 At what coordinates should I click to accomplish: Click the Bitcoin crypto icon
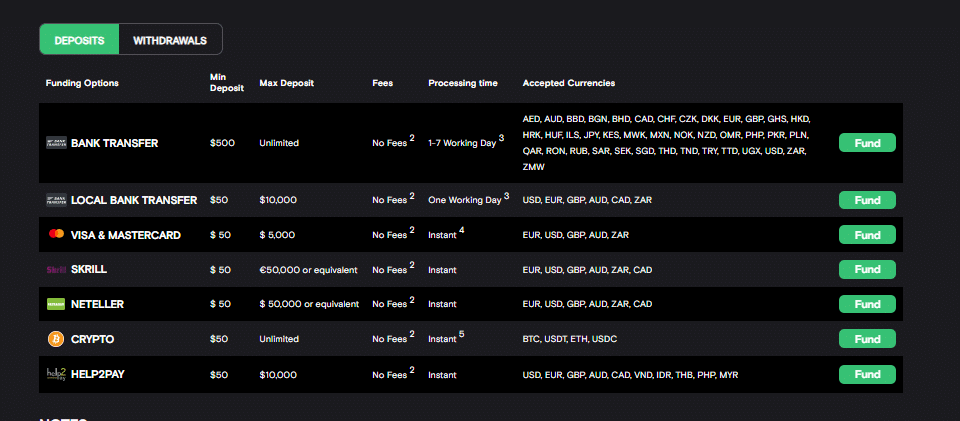[56, 339]
